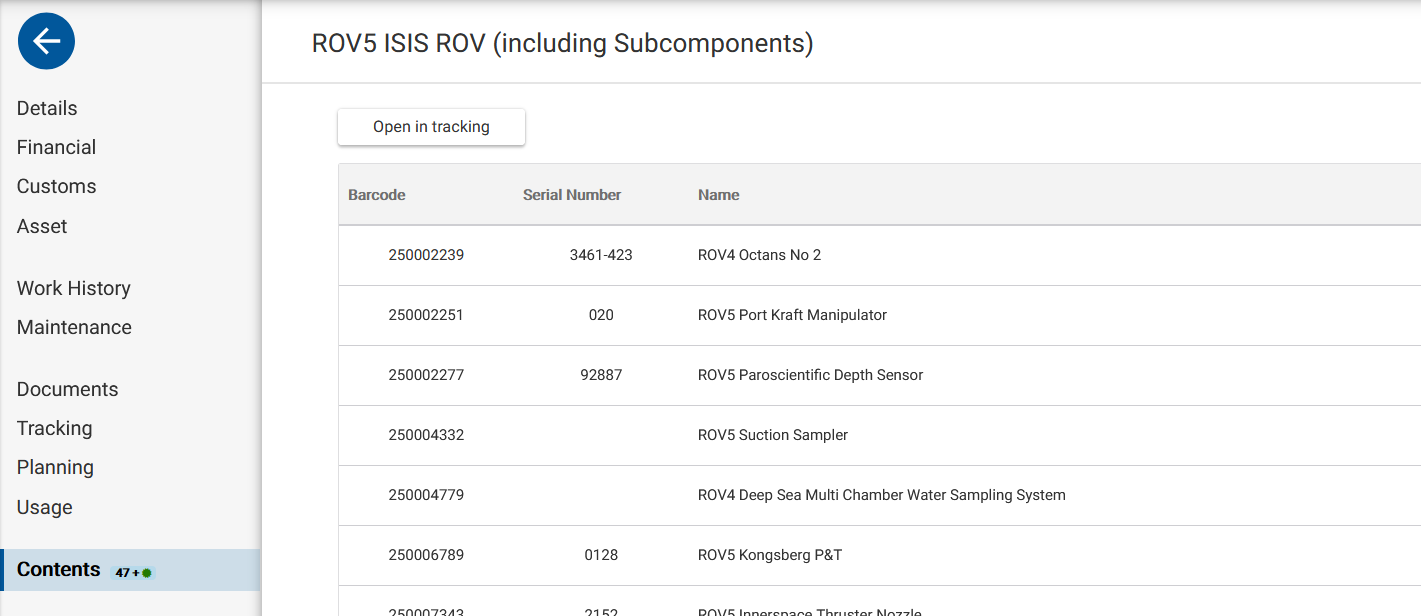
Task: Sort by the Serial Number column header
Action: 572,195
